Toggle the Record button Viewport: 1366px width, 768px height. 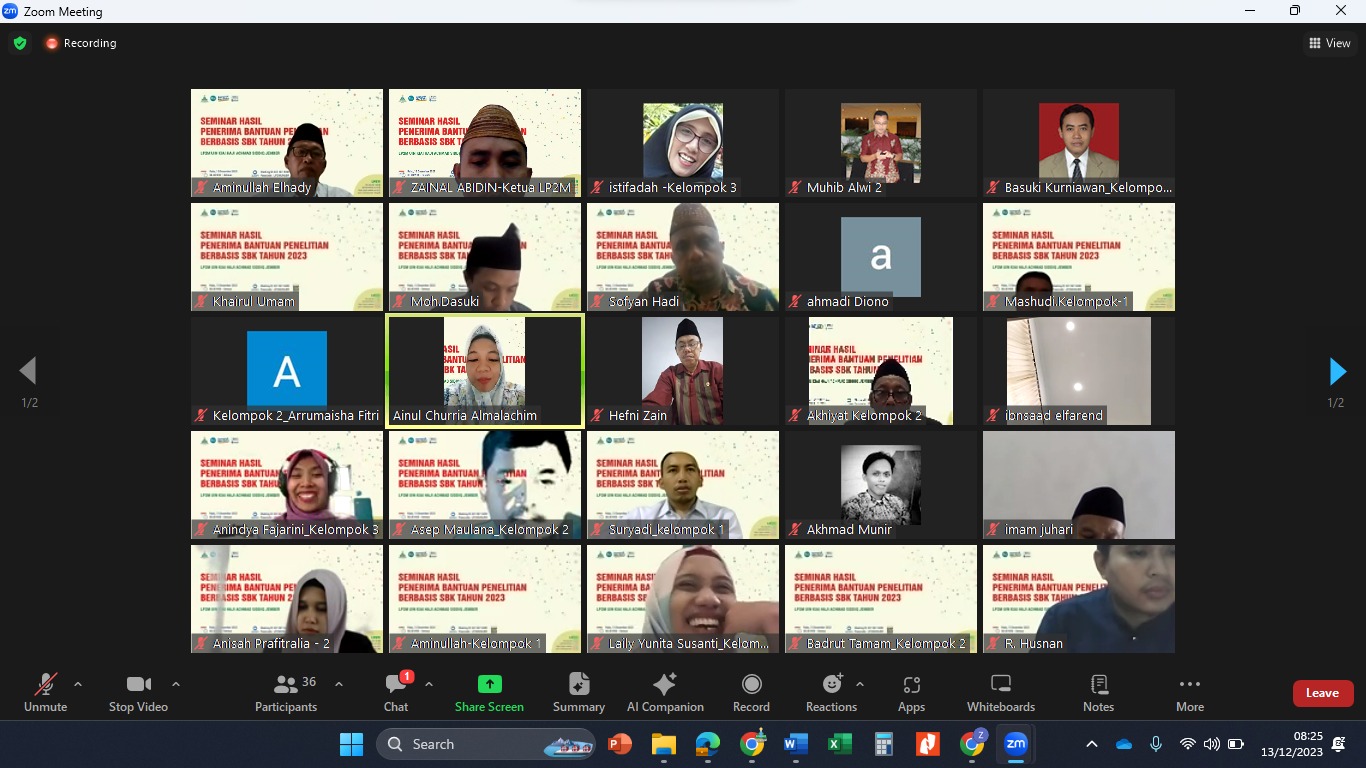[751, 692]
